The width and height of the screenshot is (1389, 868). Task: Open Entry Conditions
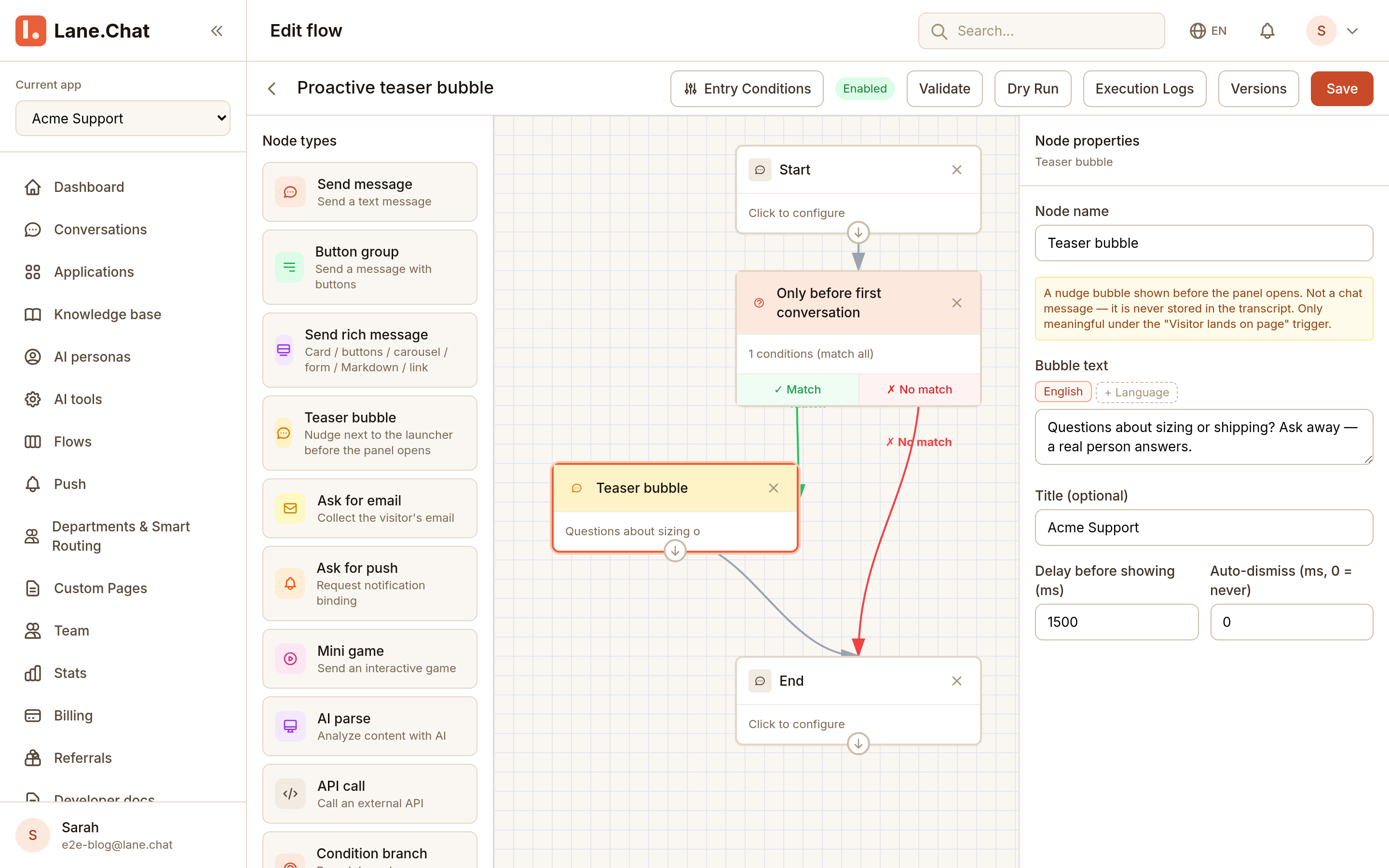[x=747, y=88]
